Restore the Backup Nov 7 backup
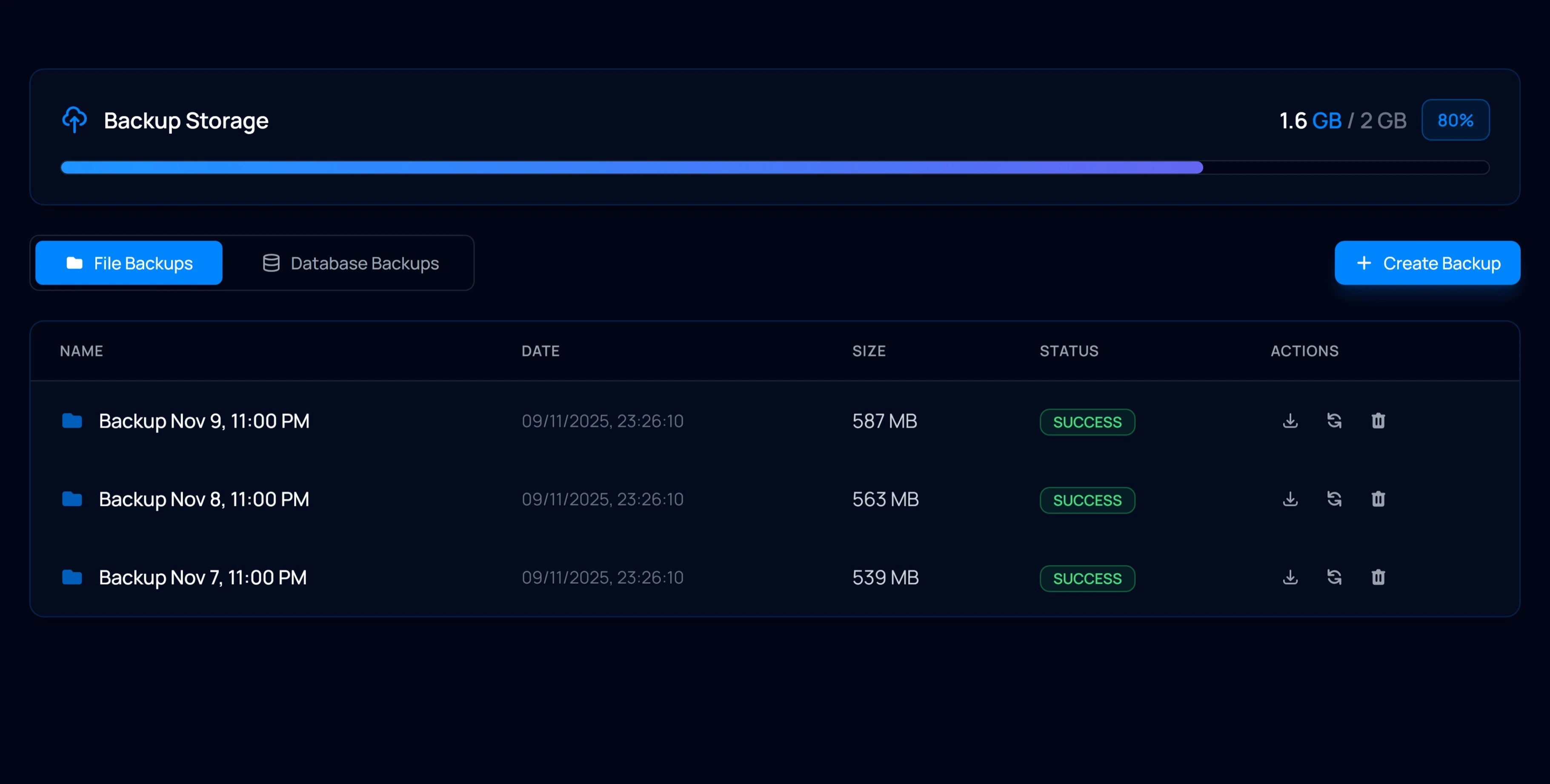The width and height of the screenshot is (1550, 784). (x=1334, y=577)
